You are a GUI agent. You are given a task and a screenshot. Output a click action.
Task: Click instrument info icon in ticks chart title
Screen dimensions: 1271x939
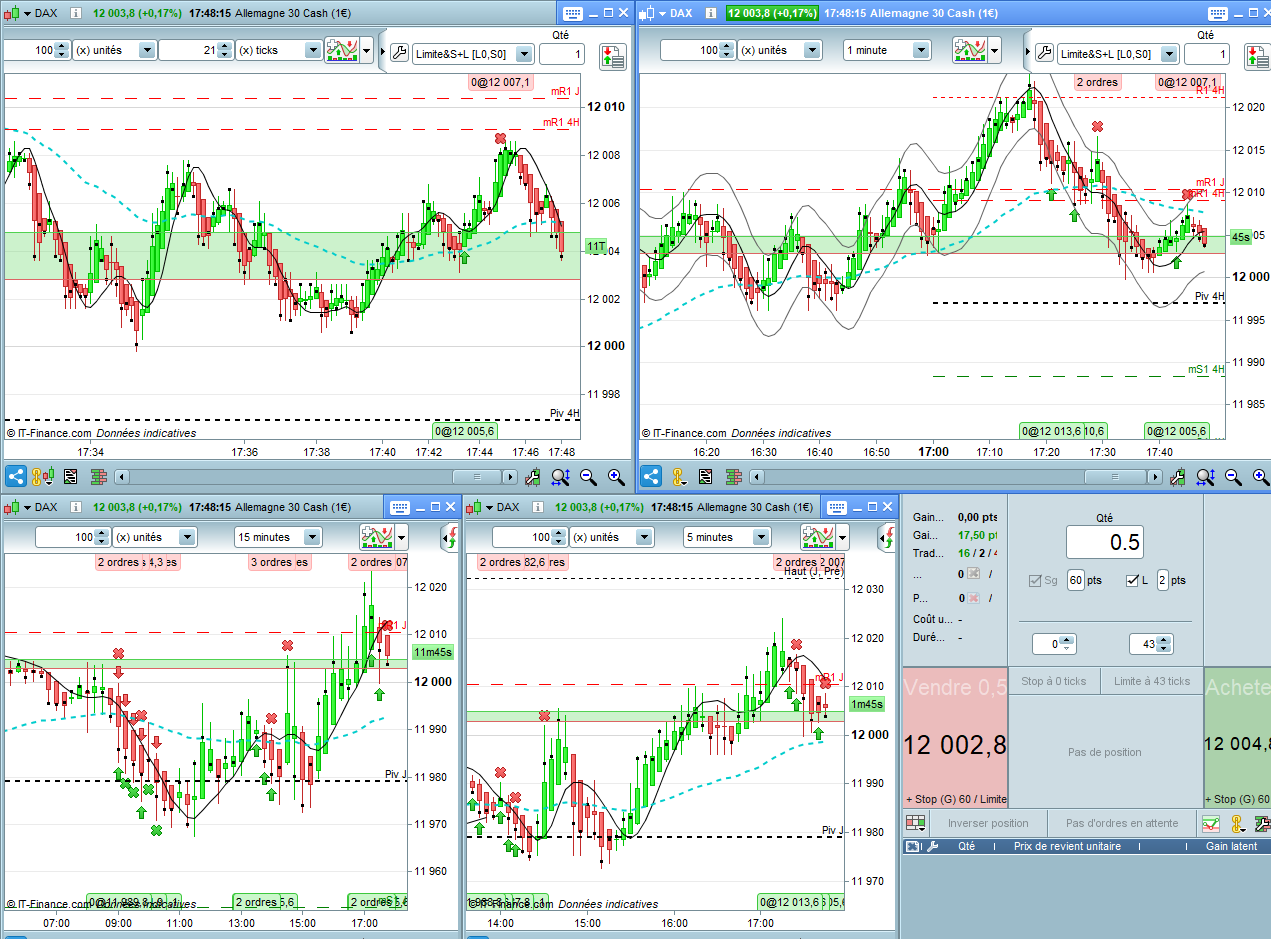point(75,13)
